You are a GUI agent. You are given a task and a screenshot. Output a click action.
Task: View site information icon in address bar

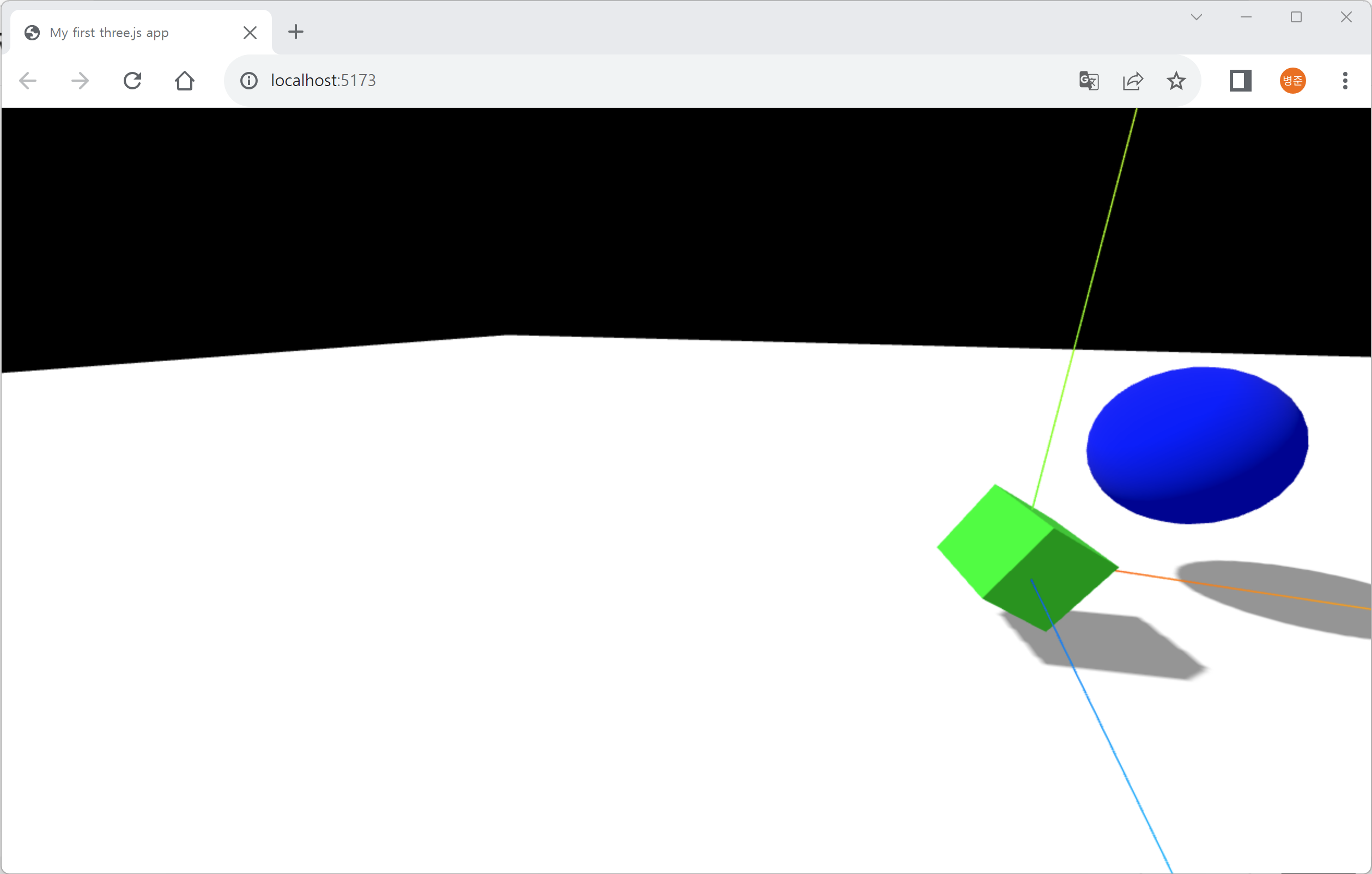[249, 80]
